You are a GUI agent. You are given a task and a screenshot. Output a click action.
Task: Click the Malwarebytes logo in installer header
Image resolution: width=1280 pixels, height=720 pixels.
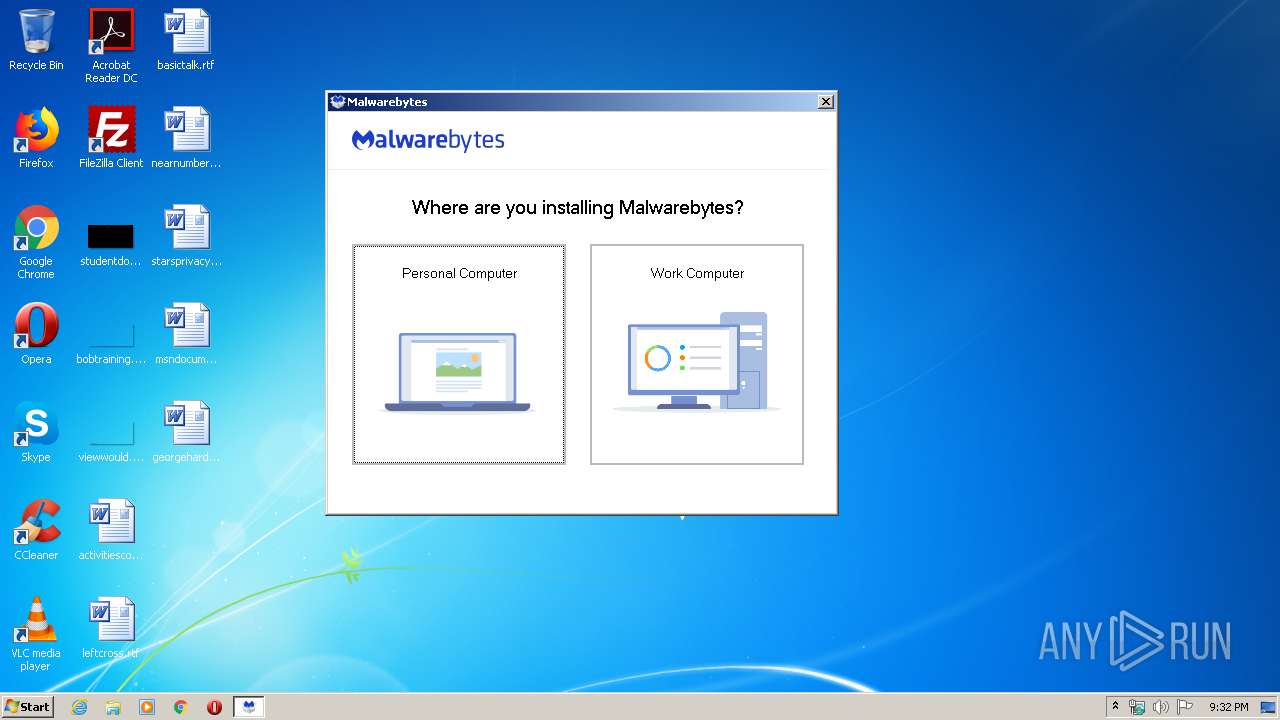click(428, 140)
